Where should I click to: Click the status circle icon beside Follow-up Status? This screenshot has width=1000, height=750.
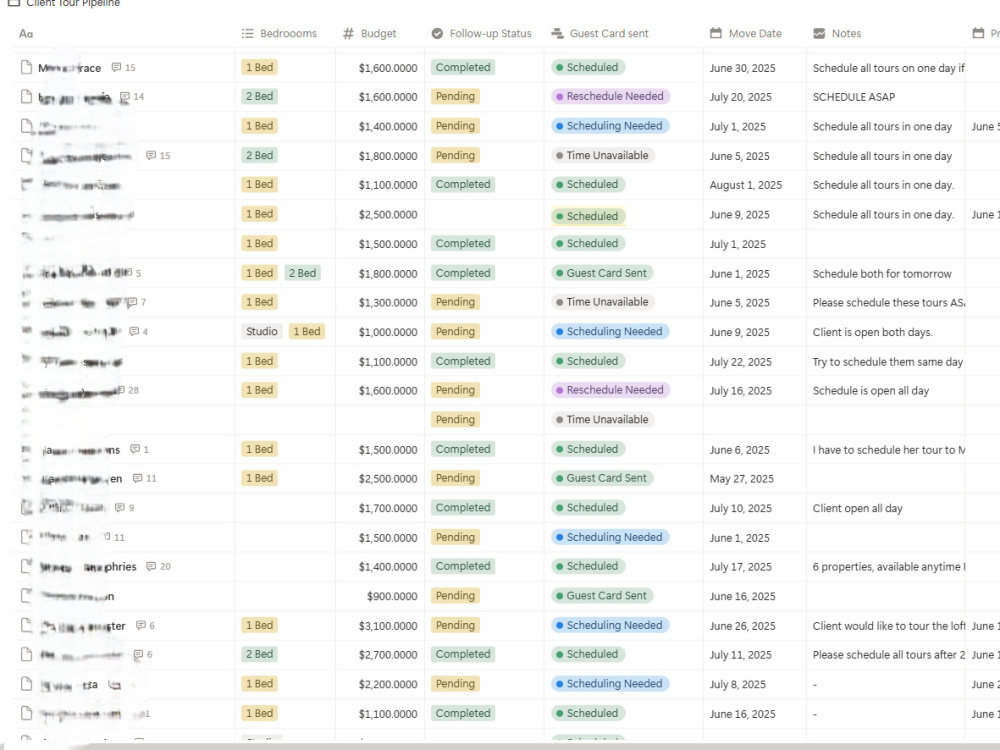pyautogui.click(x=437, y=33)
